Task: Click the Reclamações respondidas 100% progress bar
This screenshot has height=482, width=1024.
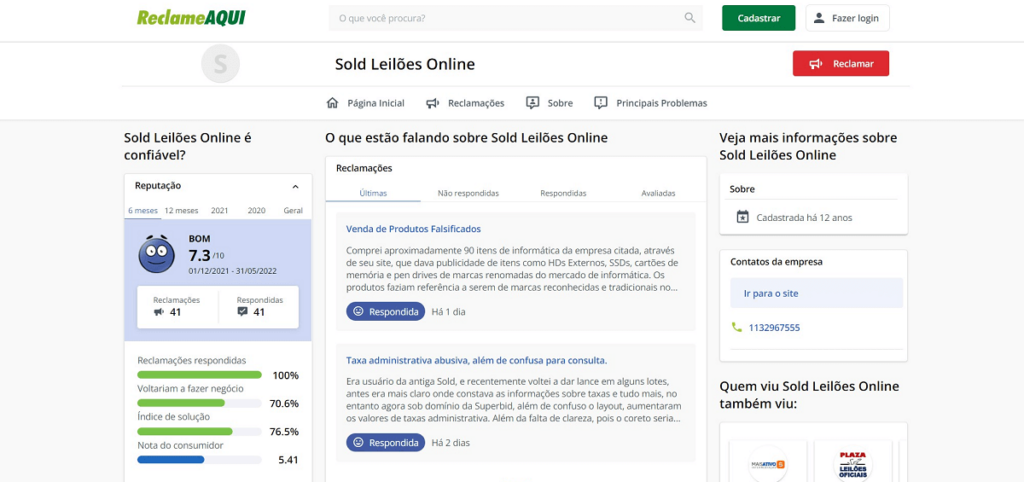Action: tap(199, 375)
